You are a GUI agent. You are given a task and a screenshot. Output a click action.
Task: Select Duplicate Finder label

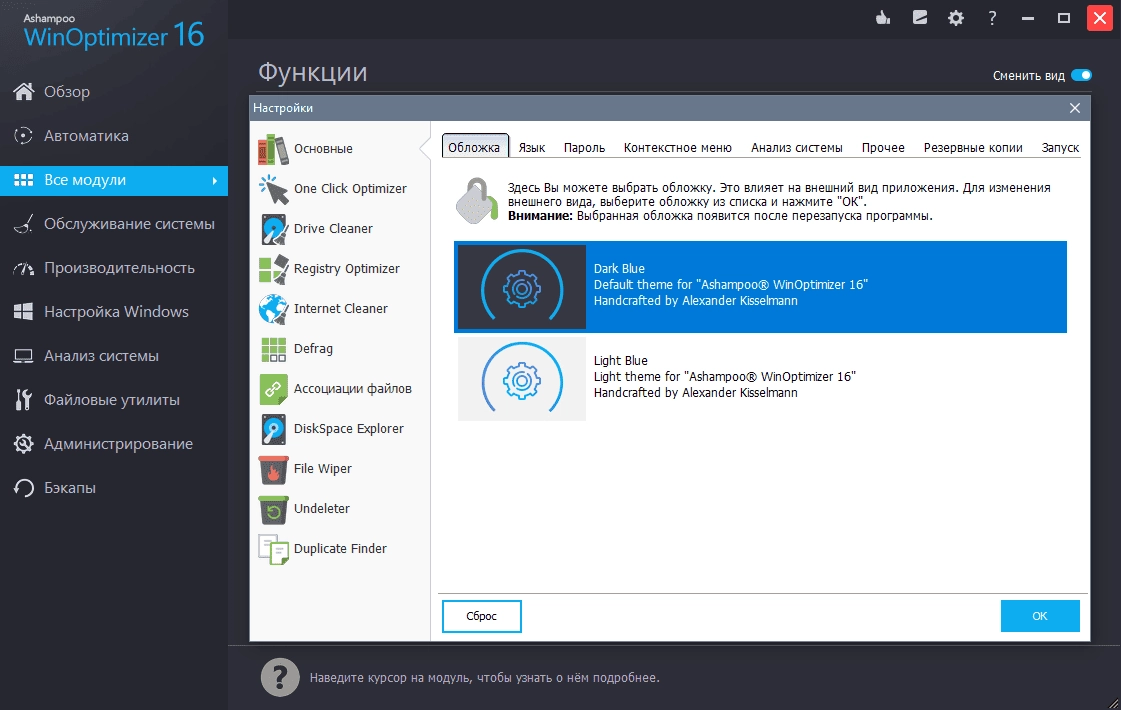(340, 549)
